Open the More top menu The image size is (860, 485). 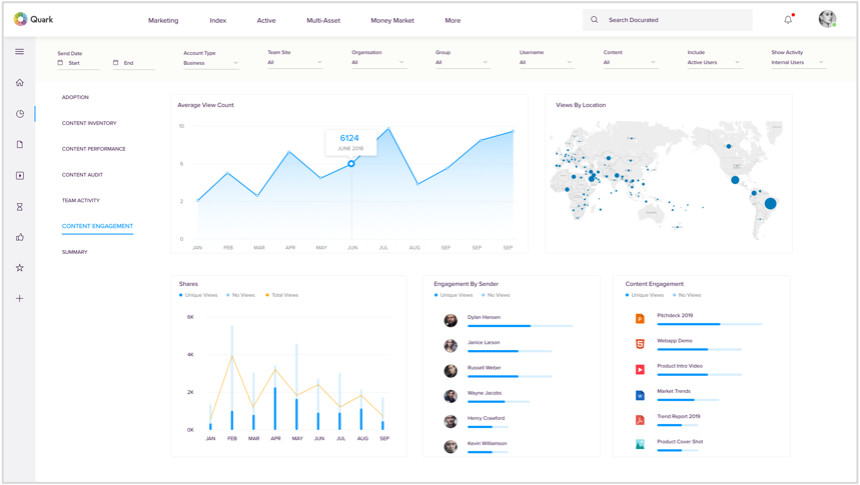452,20
